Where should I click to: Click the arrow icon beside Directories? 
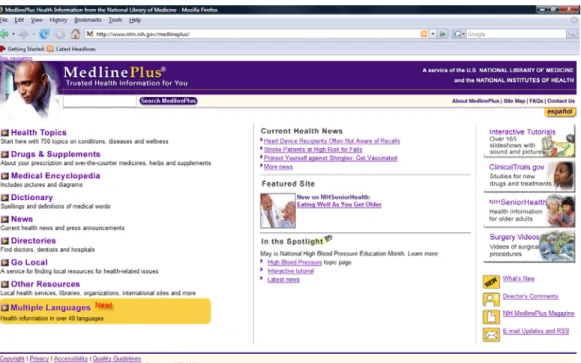5,241
